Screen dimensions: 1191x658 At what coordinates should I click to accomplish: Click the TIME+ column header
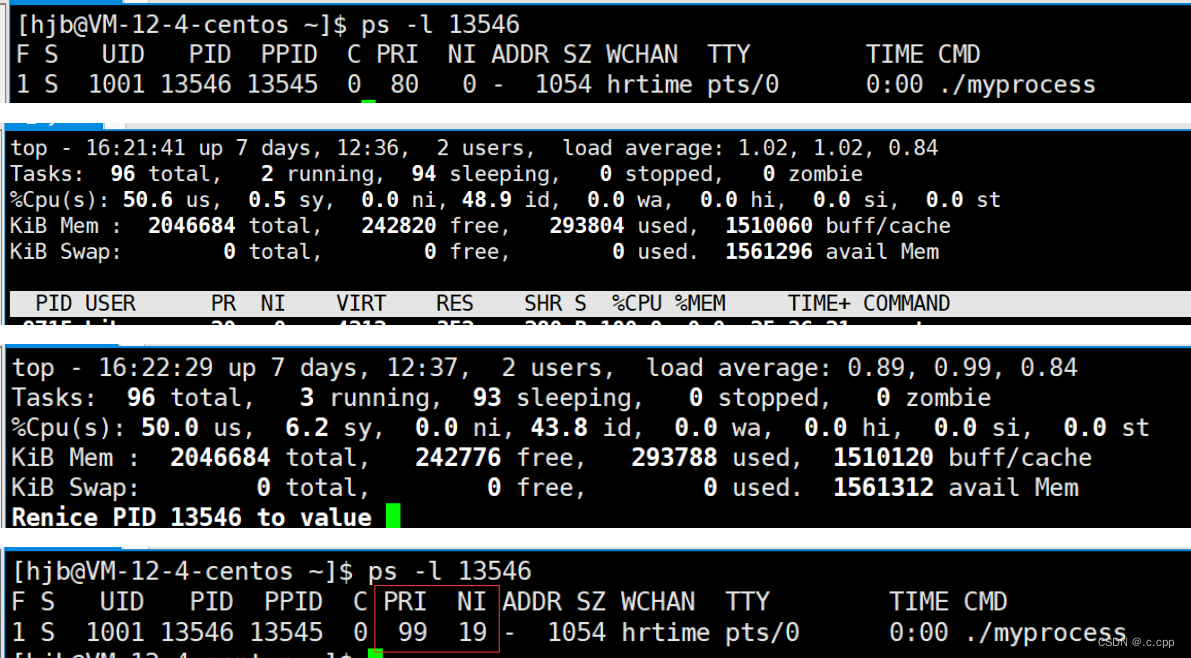(x=819, y=303)
